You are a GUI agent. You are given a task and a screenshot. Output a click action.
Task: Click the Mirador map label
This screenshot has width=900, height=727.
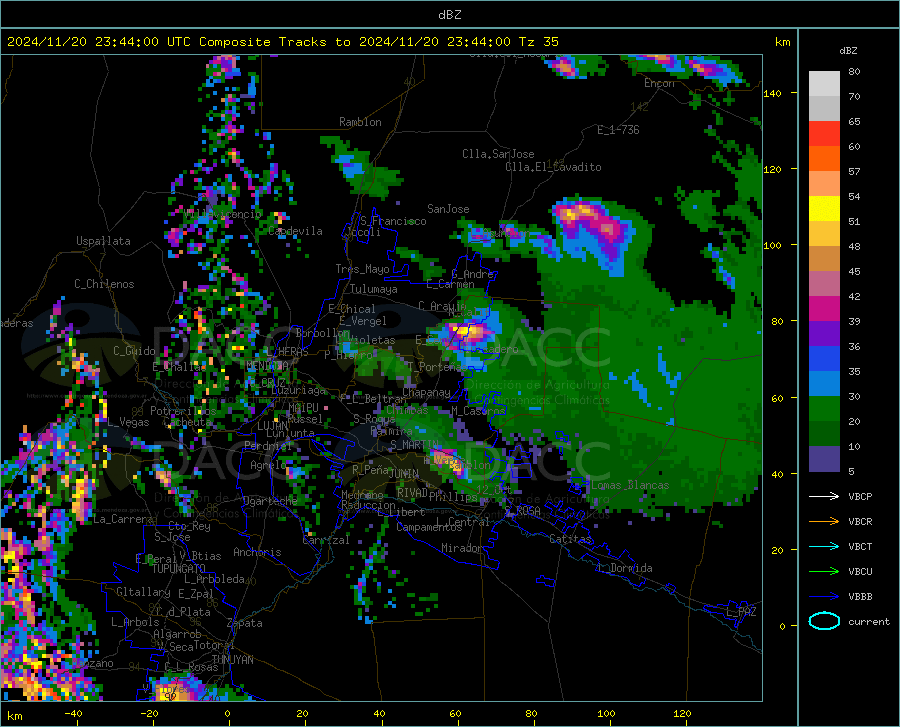[x=462, y=548]
